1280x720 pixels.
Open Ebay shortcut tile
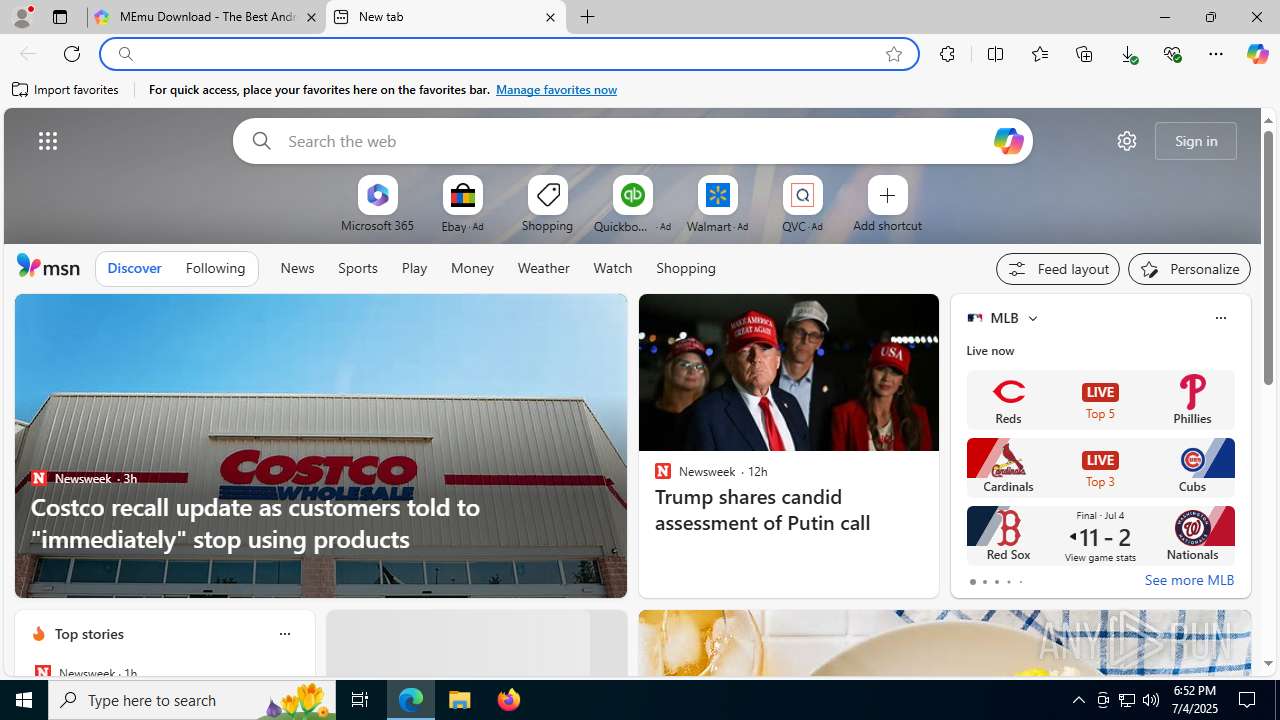click(462, 205)
